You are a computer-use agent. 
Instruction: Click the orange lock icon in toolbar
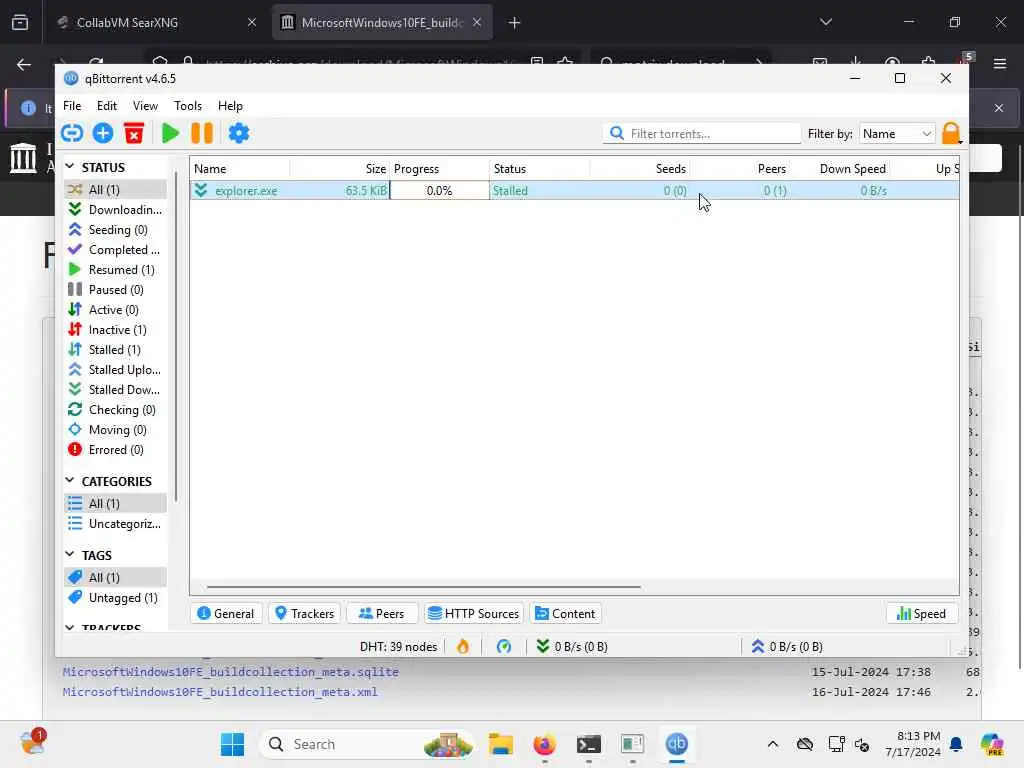951,133
